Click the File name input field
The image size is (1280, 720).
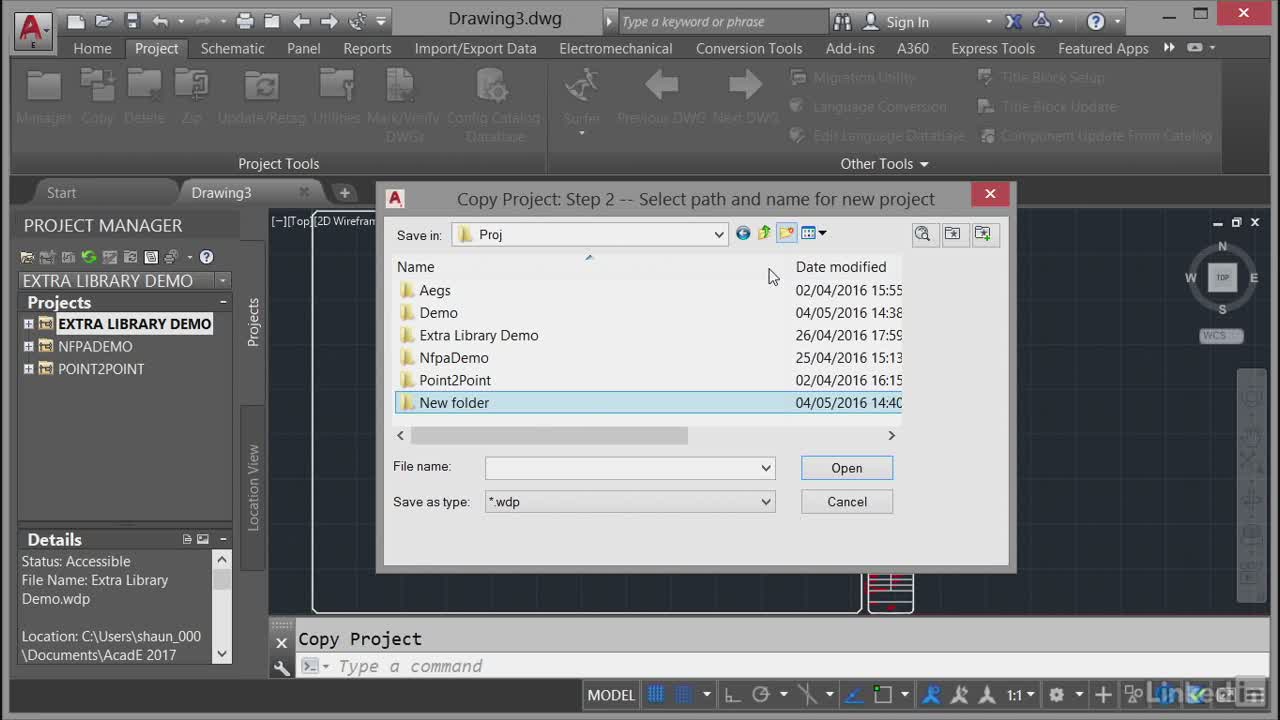622,468
